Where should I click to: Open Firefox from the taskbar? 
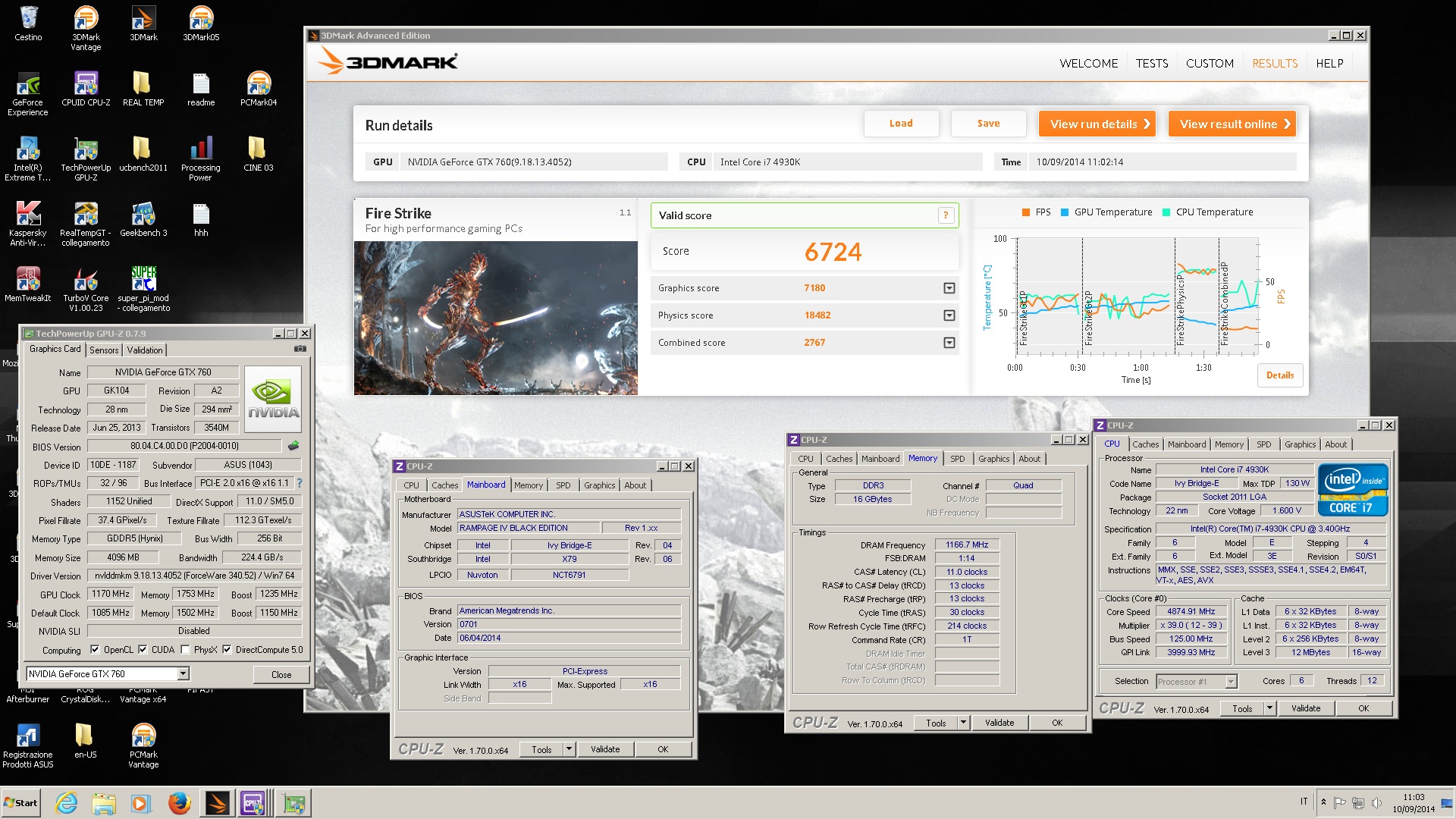point(179,802)
